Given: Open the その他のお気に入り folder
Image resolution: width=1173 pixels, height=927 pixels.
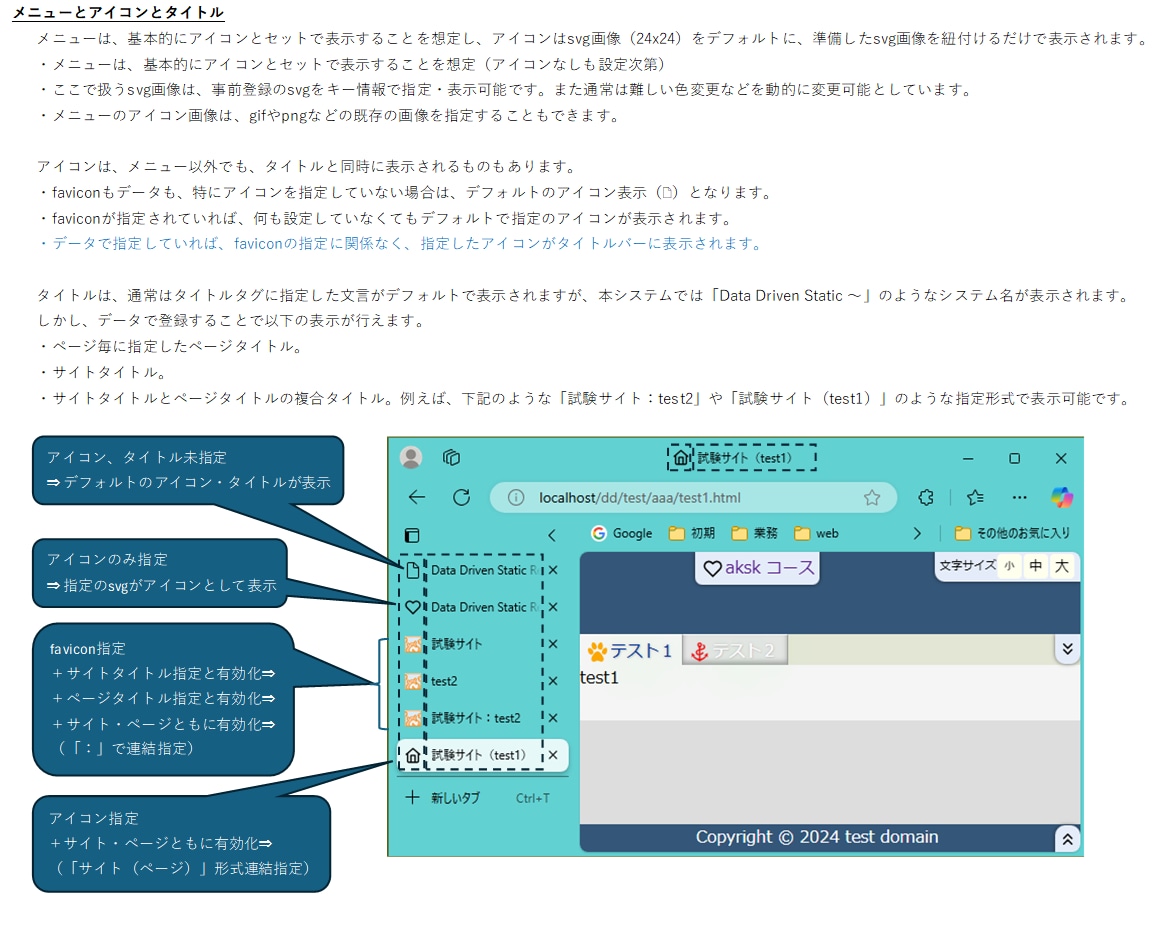Looking at the screenshot, I should (1013, 533).
